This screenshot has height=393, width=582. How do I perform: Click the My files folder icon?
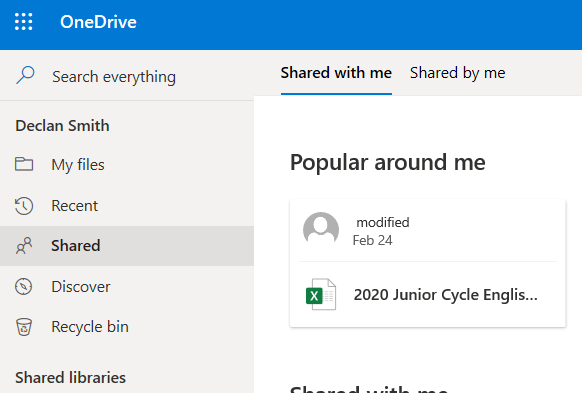24,164
